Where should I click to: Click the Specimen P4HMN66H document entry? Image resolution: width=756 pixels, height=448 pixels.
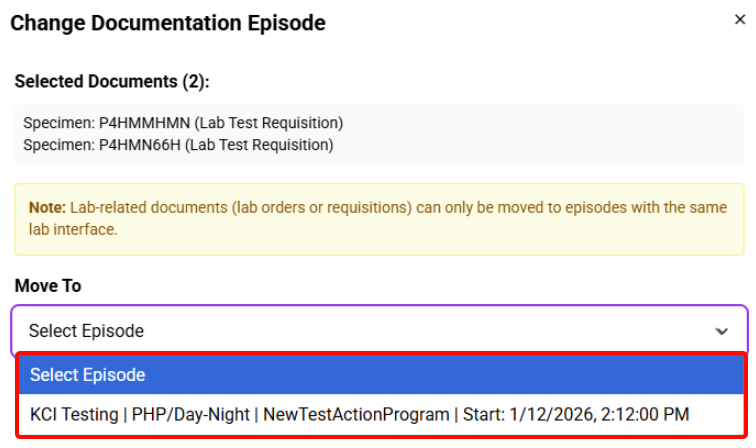(x=178, y=145)
